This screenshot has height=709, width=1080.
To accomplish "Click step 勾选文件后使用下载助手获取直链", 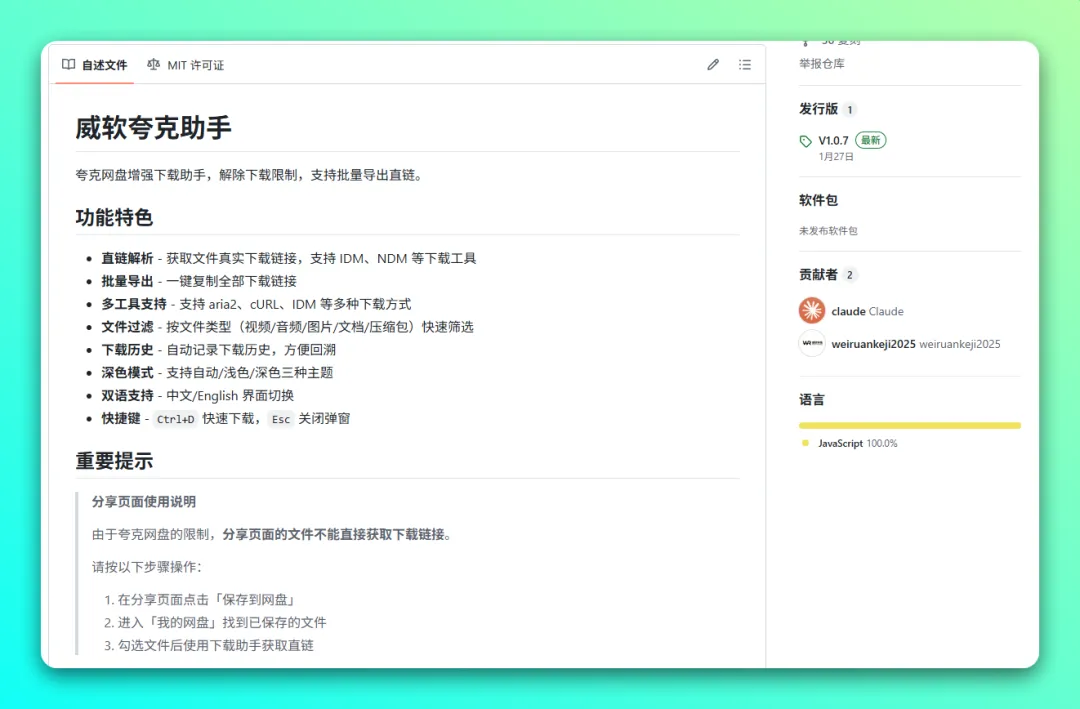I will (x=216, y=645).
